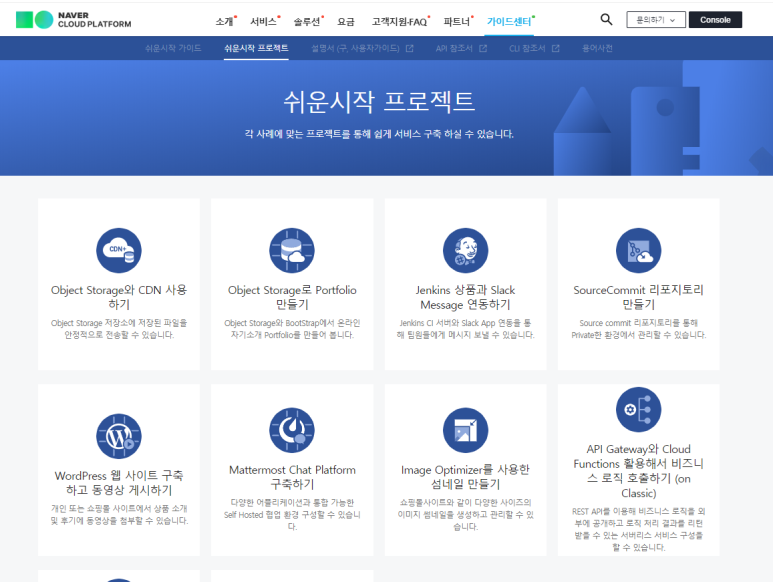Viewport: 773px width, 582px height.
Task: Click the Self Hosted 협업 환경 description
Action: coord(292,514)
